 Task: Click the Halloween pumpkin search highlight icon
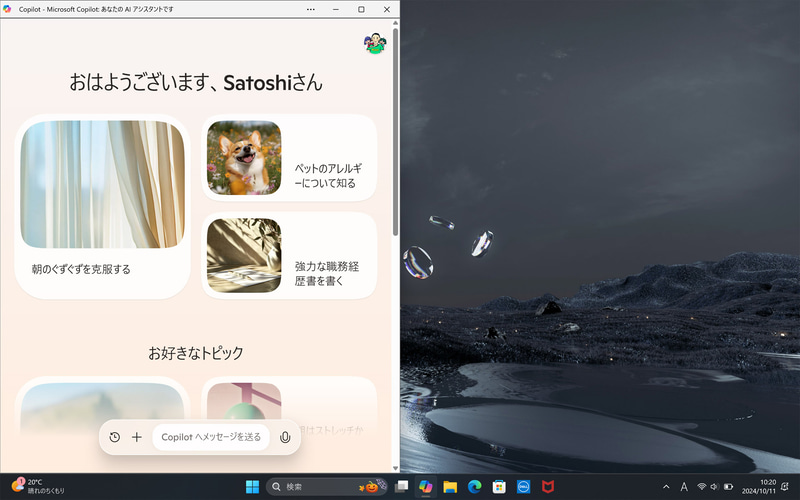pos(372,486)
